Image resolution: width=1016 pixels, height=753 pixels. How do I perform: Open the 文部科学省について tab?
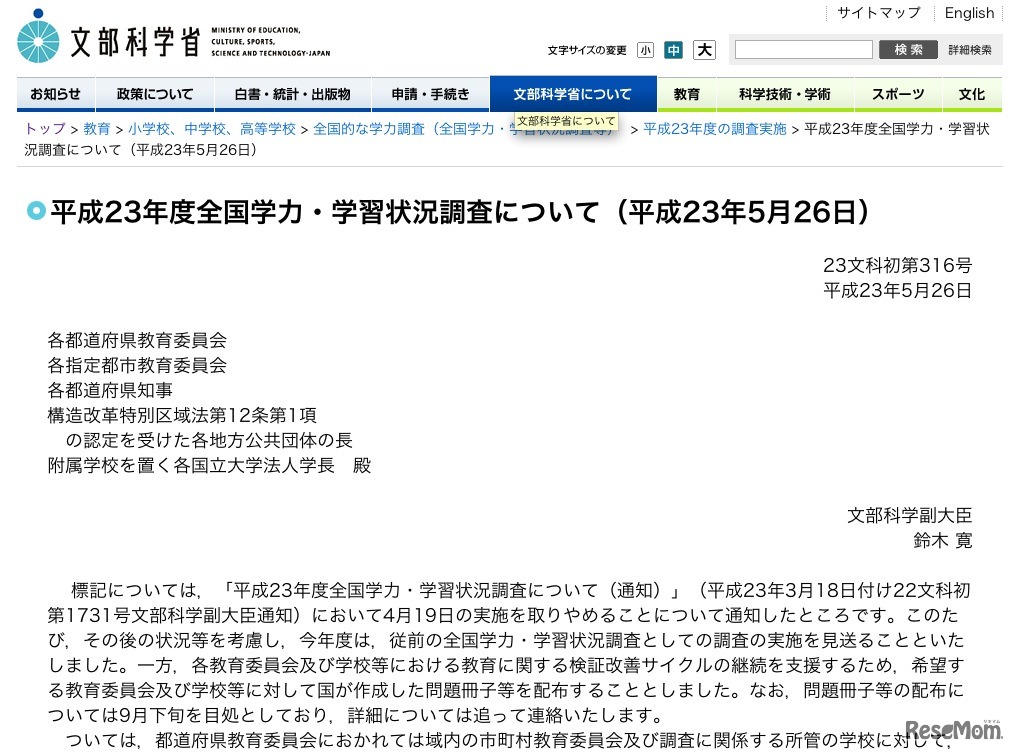pyautogui.click(x=572, y=93)
